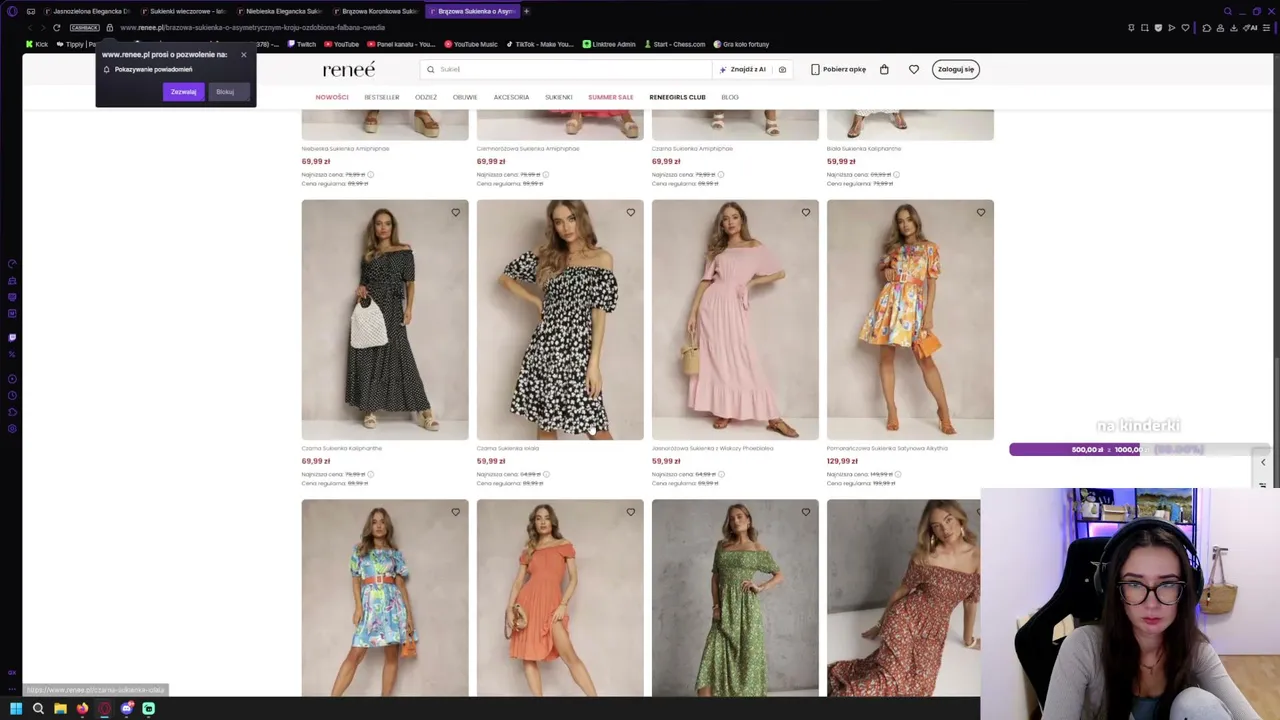Open the BLOG menu item
1280x720 pixels.
[x=730, y=97]
